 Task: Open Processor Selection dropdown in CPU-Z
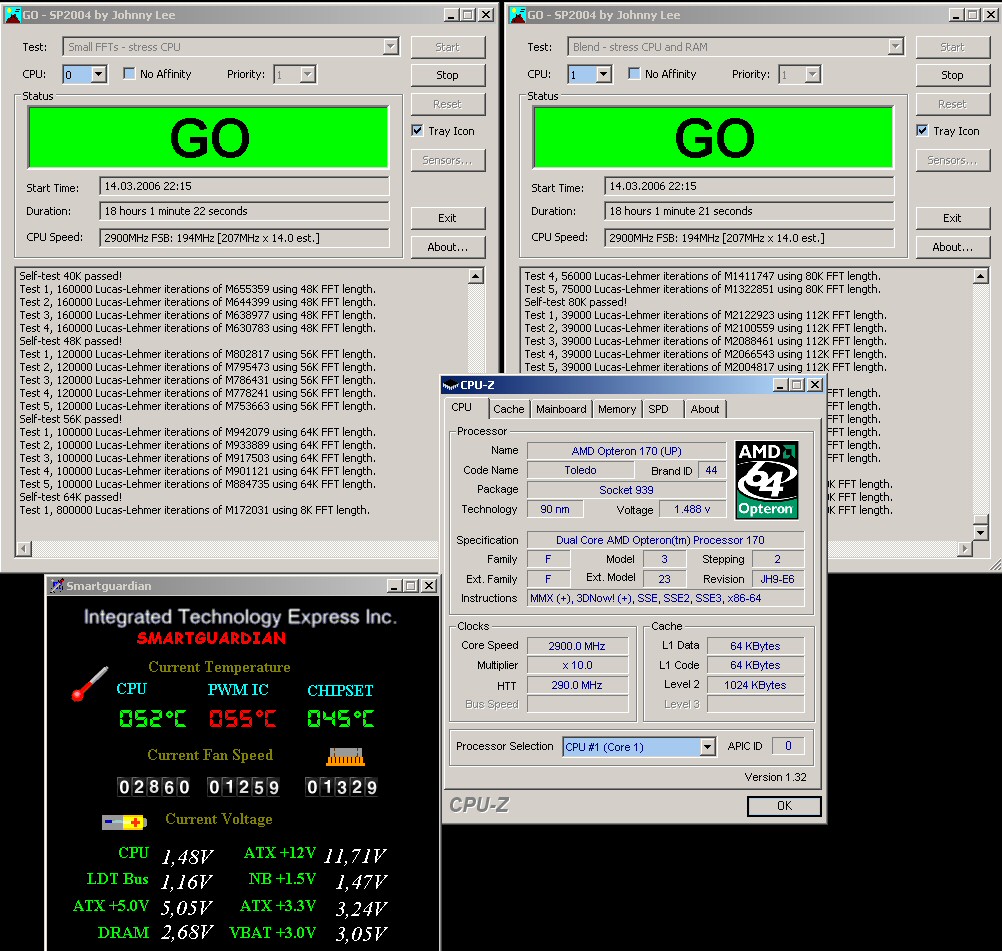pyautogui.click(x=707, y=746)
